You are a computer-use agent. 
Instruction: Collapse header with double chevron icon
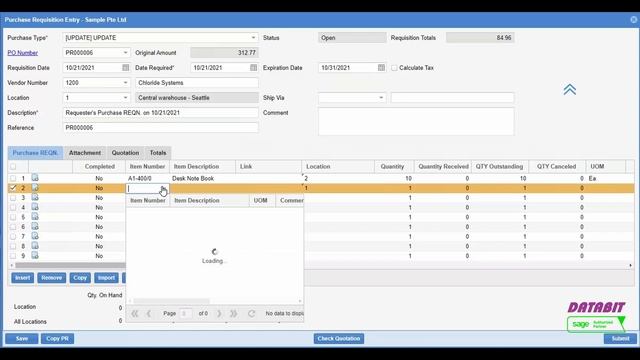(x=570, y=89)
